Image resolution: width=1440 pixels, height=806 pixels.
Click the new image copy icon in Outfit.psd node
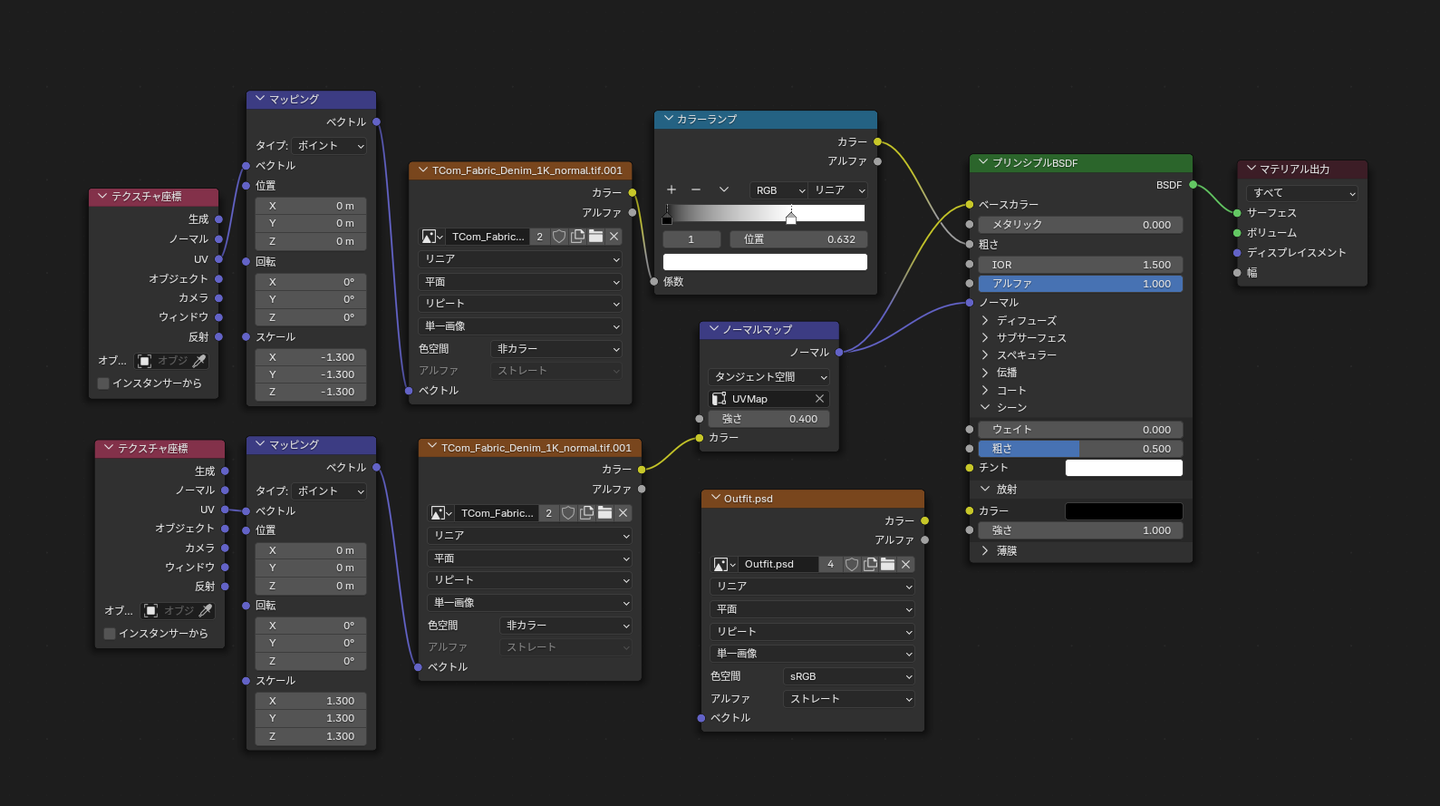(870, 564)
